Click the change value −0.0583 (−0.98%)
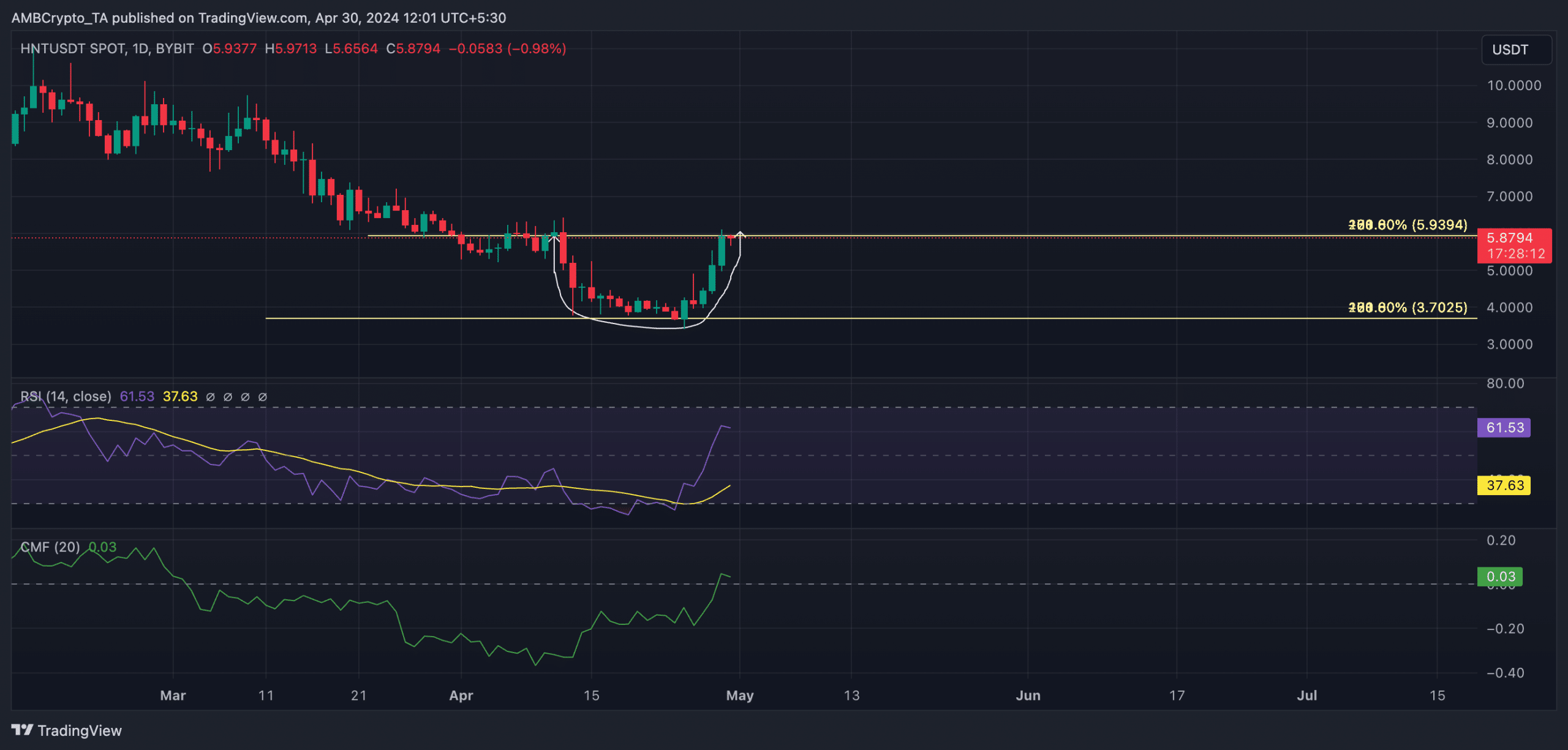Screen dimensions: 1568x750 [508, 48]
